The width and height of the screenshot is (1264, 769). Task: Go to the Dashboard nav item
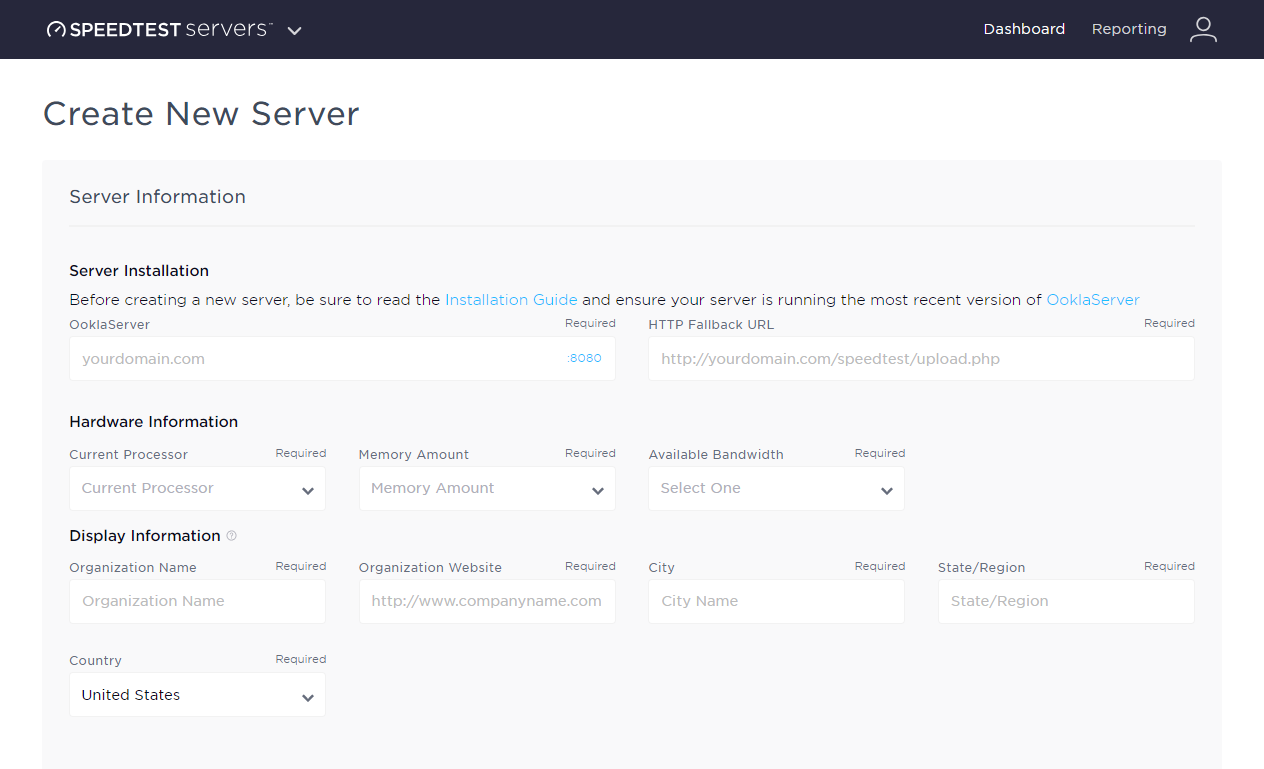point(1024,29)
